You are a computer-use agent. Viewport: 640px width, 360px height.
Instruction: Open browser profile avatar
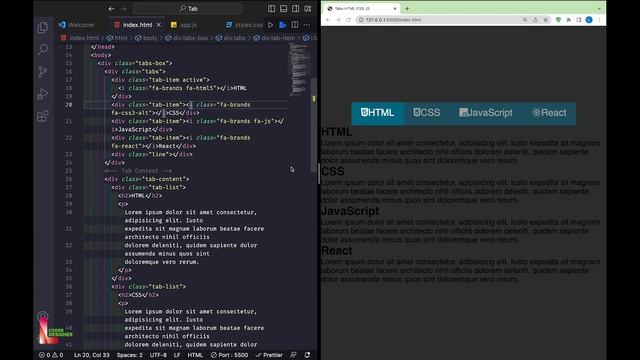589,20
